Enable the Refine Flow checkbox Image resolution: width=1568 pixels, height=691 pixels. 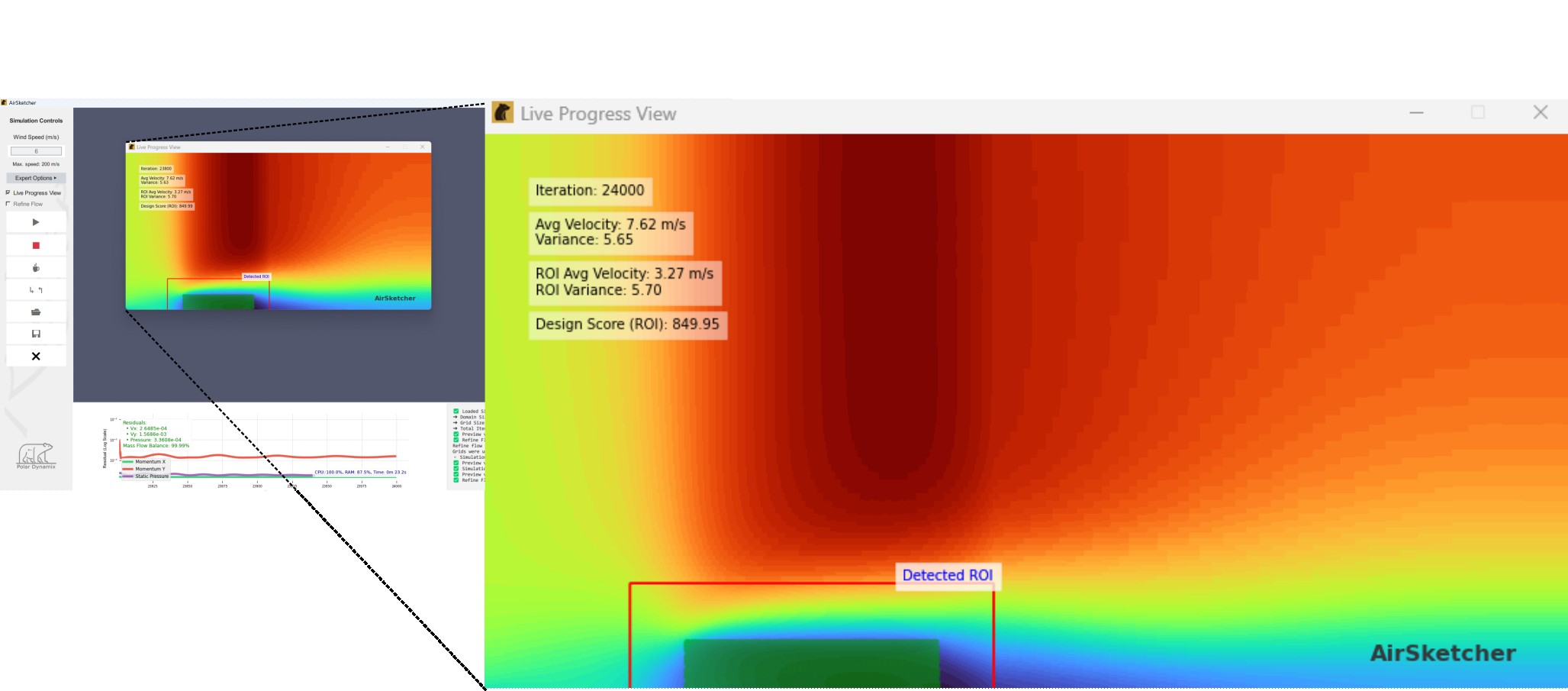pos(8,204)
